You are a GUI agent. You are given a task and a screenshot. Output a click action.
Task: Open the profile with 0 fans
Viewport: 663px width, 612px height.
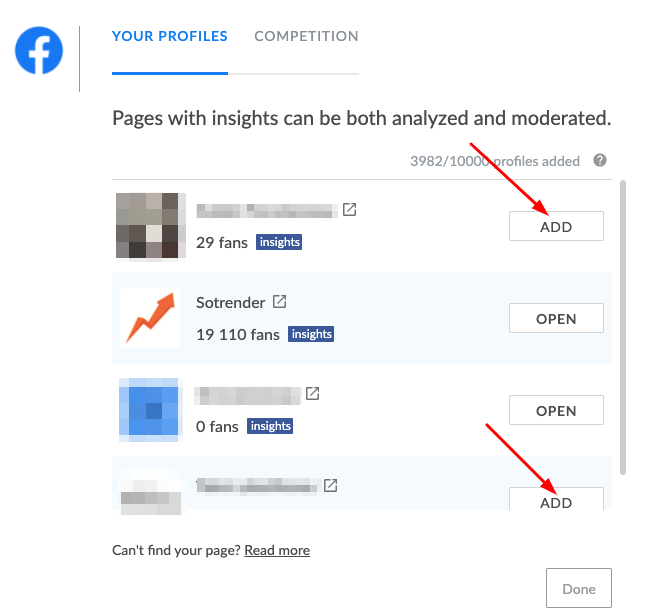point(556,411)
